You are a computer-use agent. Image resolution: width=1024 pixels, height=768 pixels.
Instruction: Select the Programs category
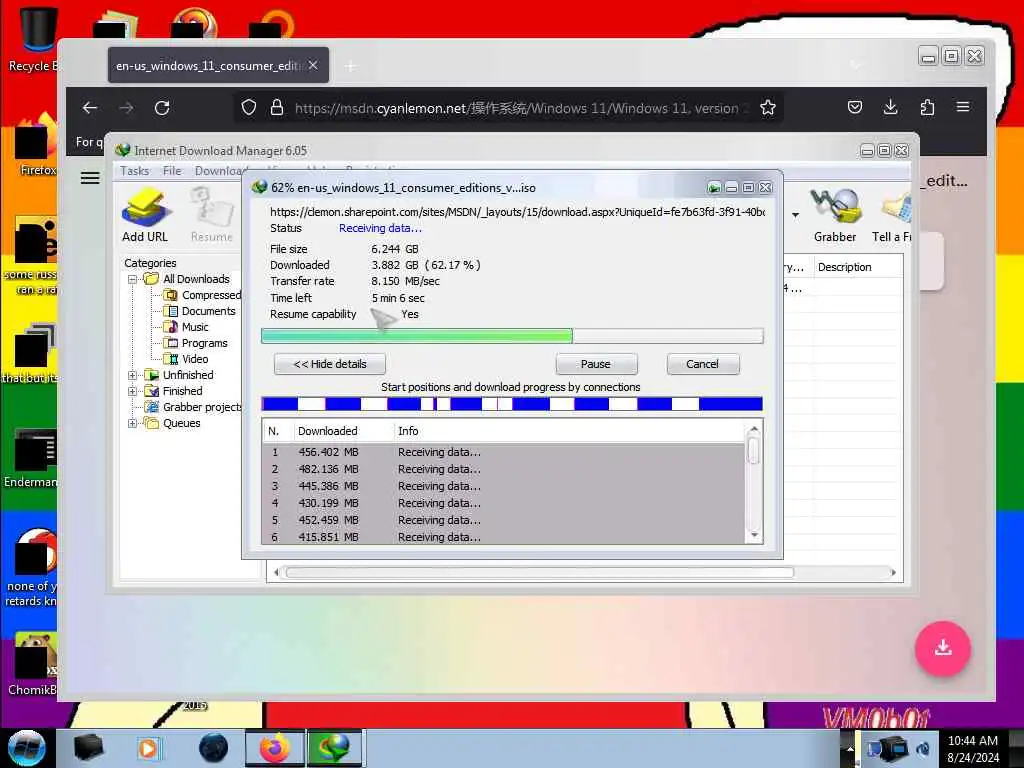point(196,343)
